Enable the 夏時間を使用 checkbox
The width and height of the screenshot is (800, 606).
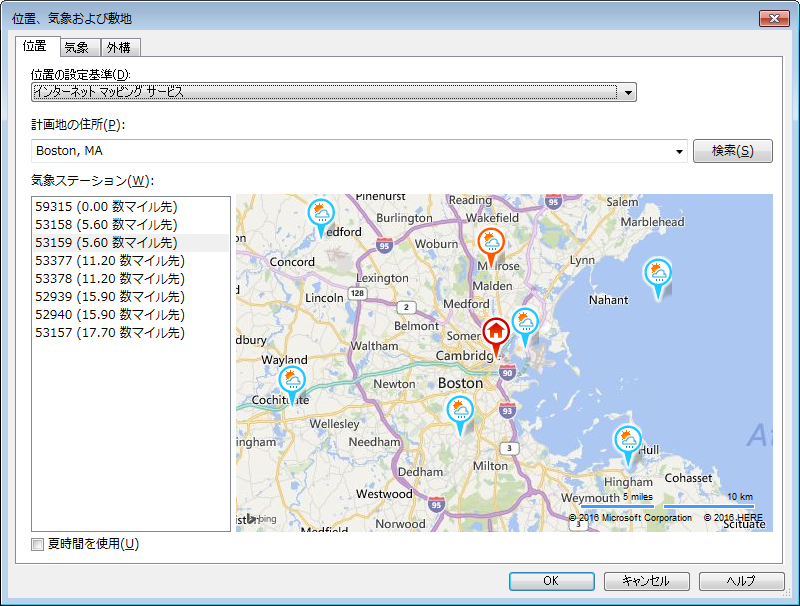pos(37,544)
